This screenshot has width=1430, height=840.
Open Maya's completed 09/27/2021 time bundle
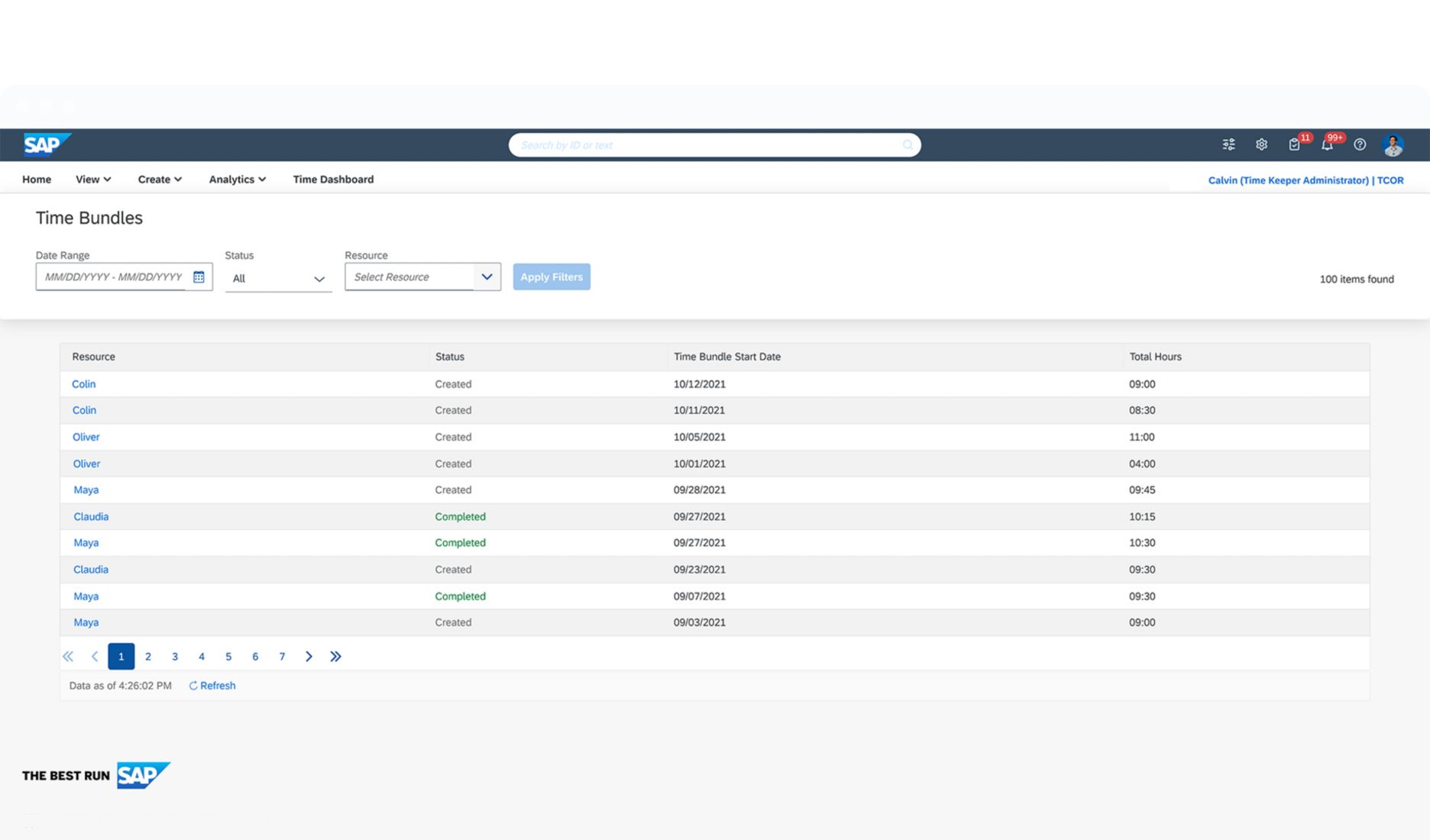(x=86, y=542)
